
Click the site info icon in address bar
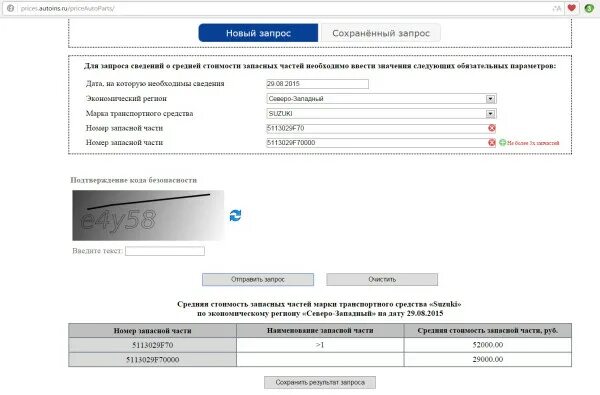[10, 8]
